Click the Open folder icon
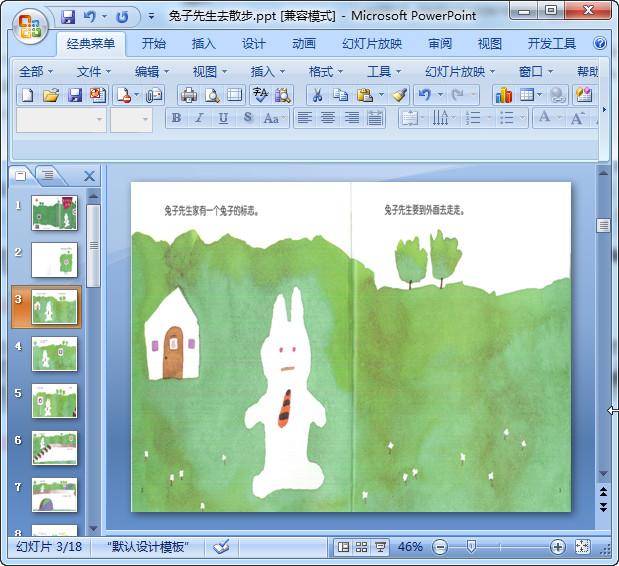 51,95
